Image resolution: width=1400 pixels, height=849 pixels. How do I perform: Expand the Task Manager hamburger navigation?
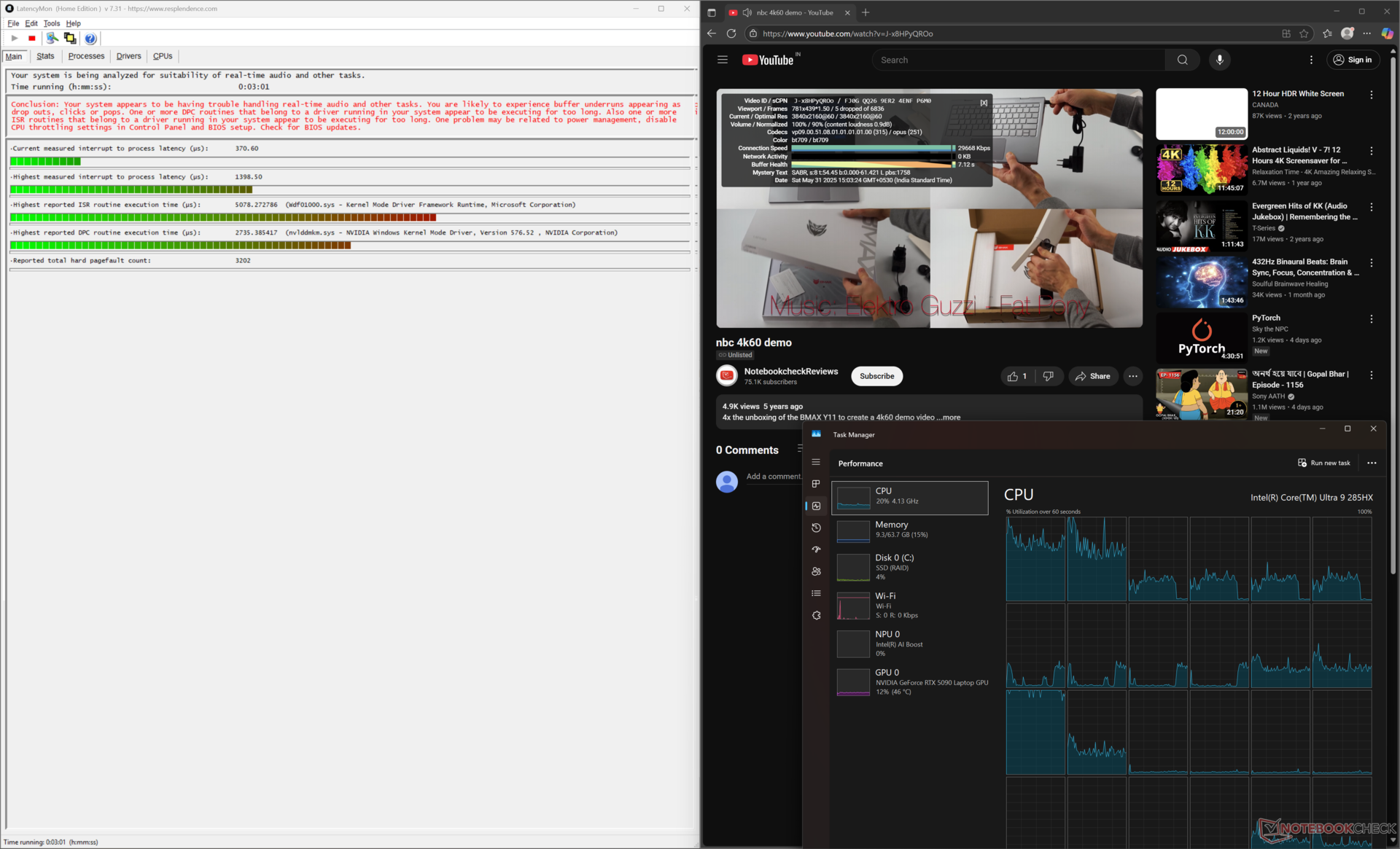coord(816,462)
